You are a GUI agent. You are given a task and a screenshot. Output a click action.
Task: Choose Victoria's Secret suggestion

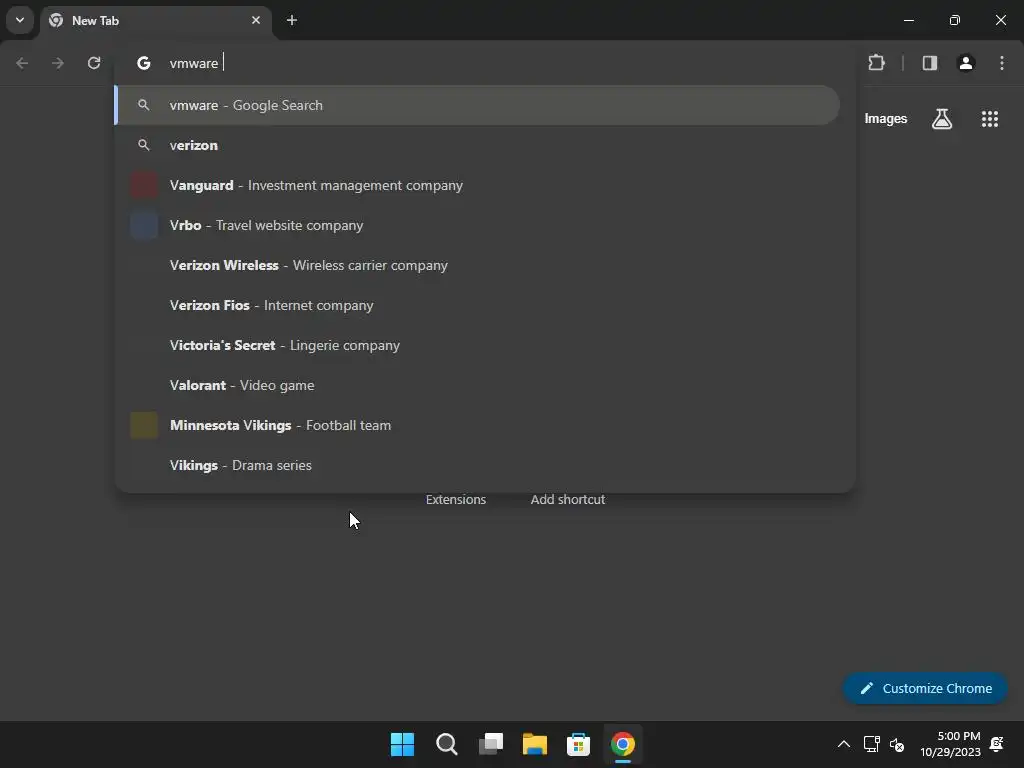point(477,345)
